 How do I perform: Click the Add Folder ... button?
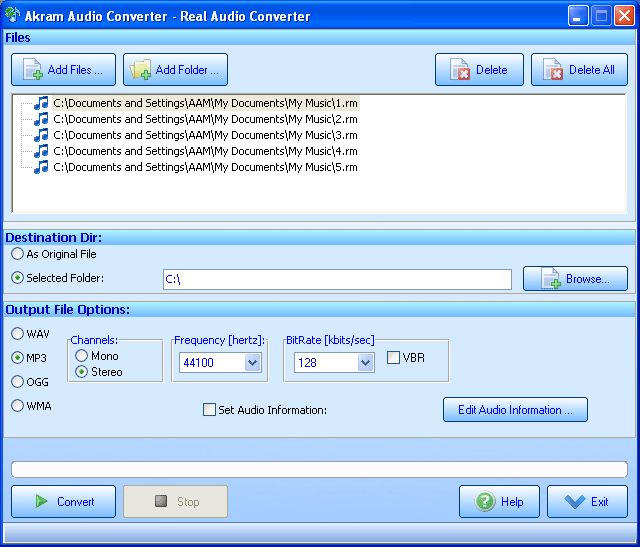pyautogui.click(x=176, y=69)
